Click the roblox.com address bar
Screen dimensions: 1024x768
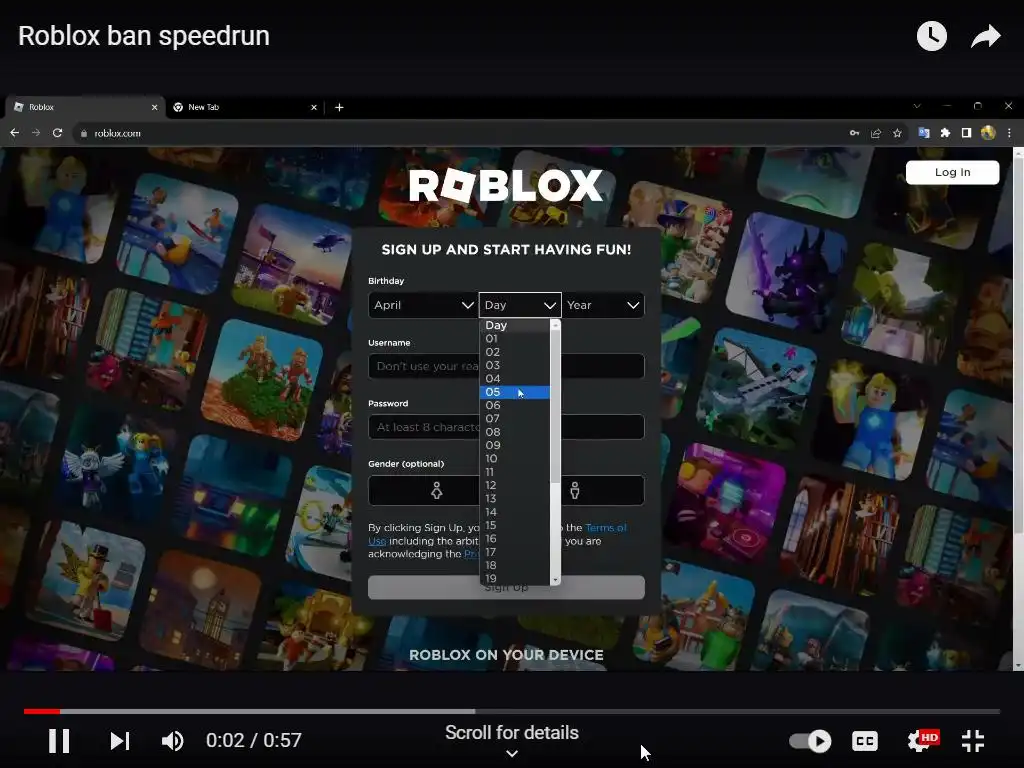click(457, 133)
